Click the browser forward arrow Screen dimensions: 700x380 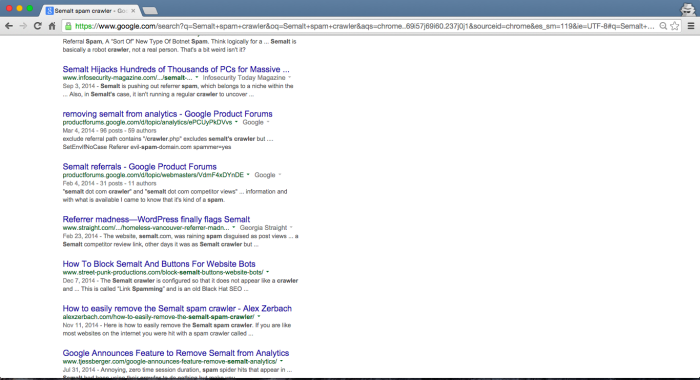(23, 26)
